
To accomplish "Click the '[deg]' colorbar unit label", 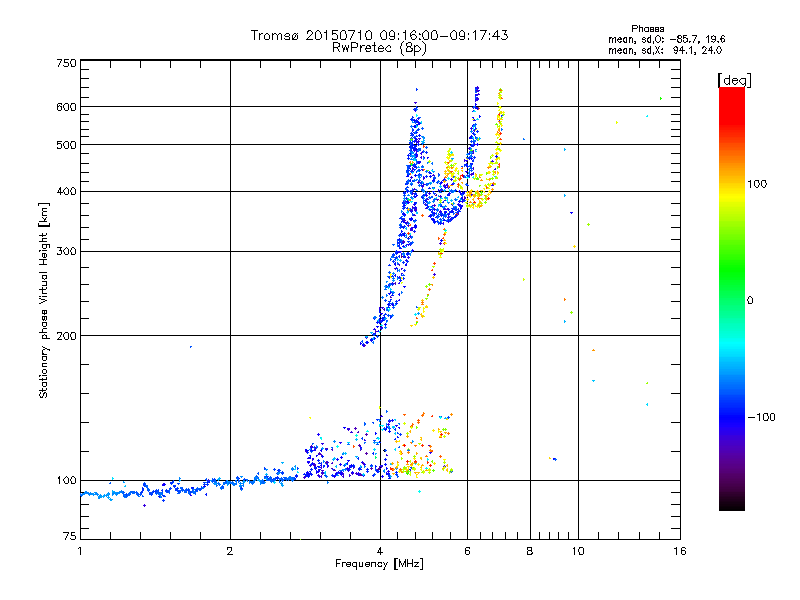I will [734, 80].
